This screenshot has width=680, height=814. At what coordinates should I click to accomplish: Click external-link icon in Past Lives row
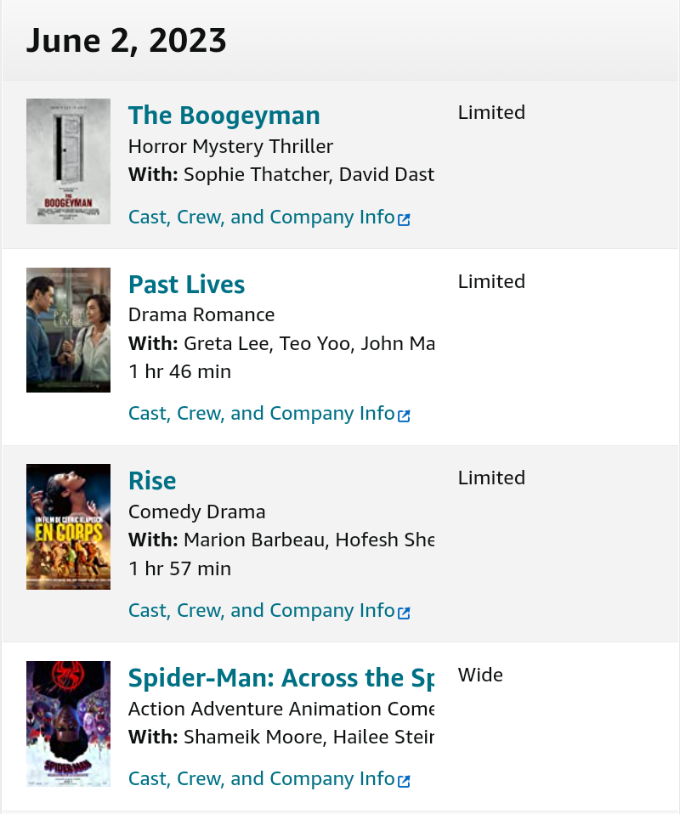coord(404,415)
